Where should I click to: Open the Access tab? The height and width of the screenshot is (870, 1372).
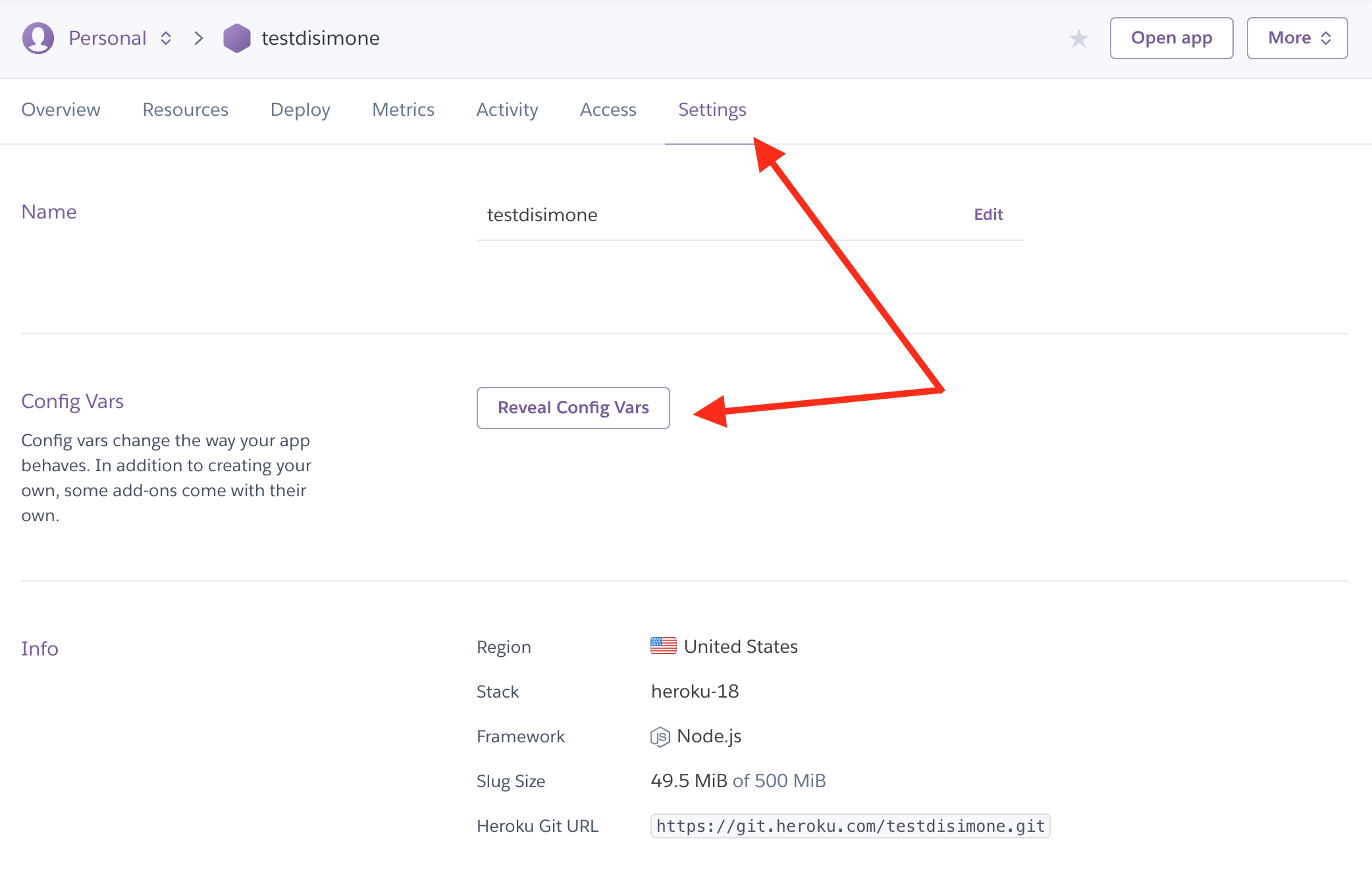[608, 109]
